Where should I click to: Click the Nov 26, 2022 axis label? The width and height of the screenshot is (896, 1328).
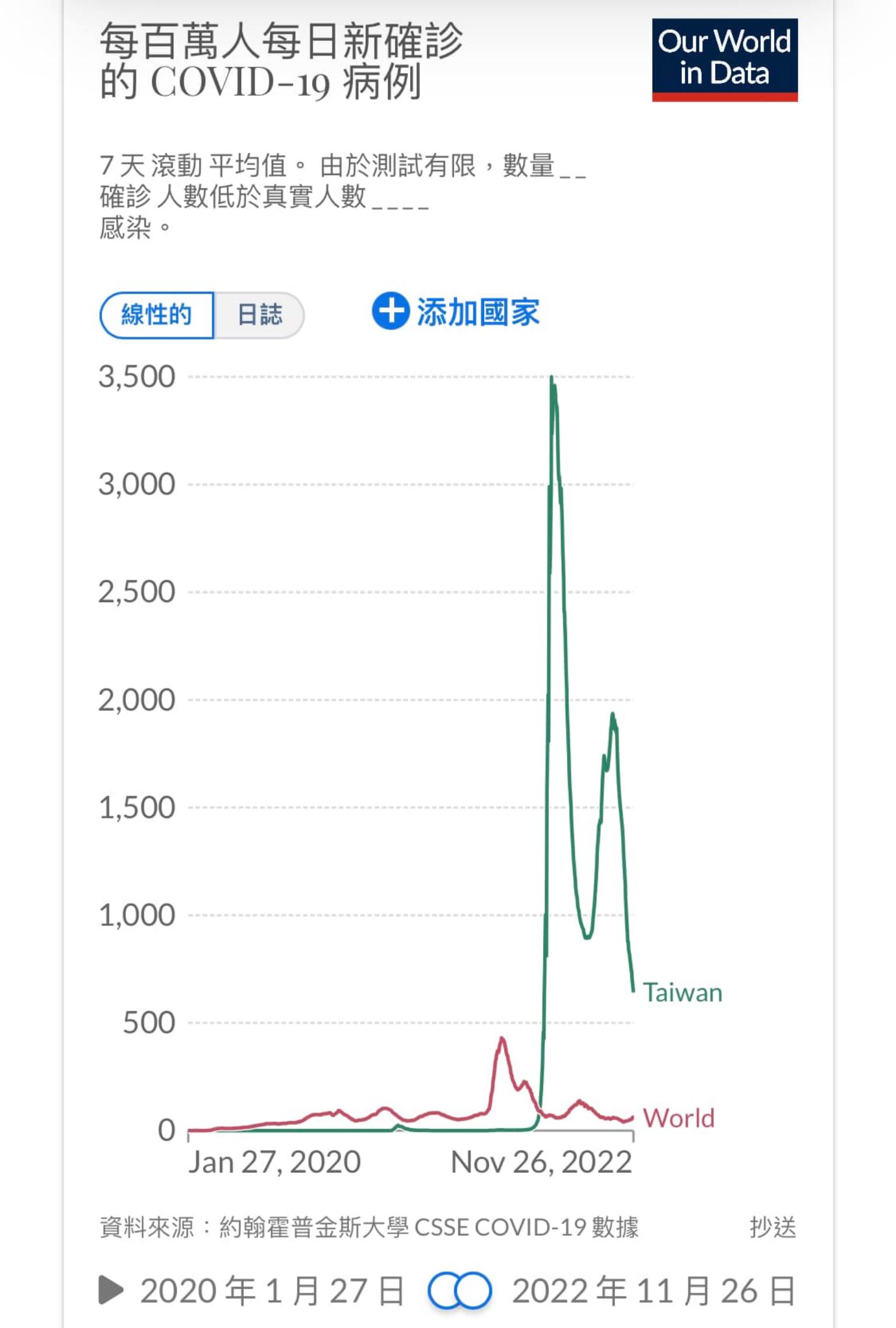point(541,1162)
